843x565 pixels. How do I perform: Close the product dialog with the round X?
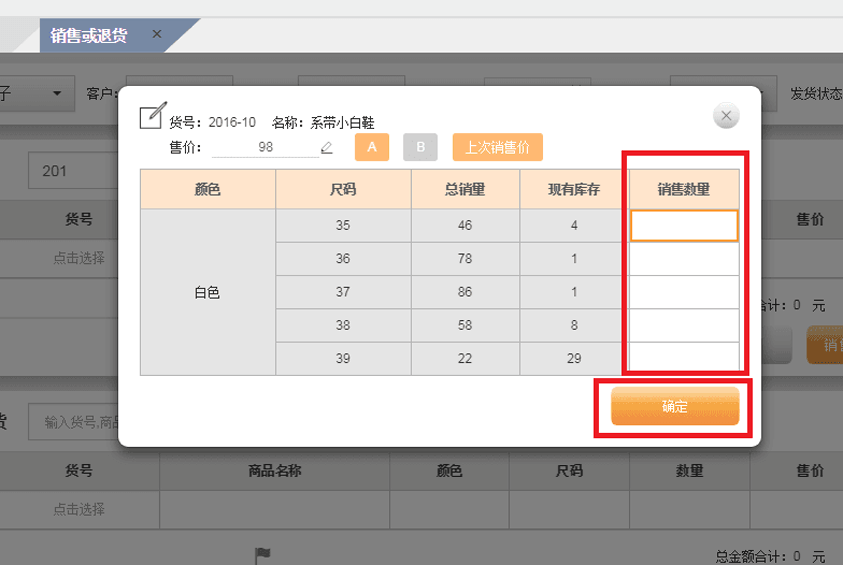726,116
